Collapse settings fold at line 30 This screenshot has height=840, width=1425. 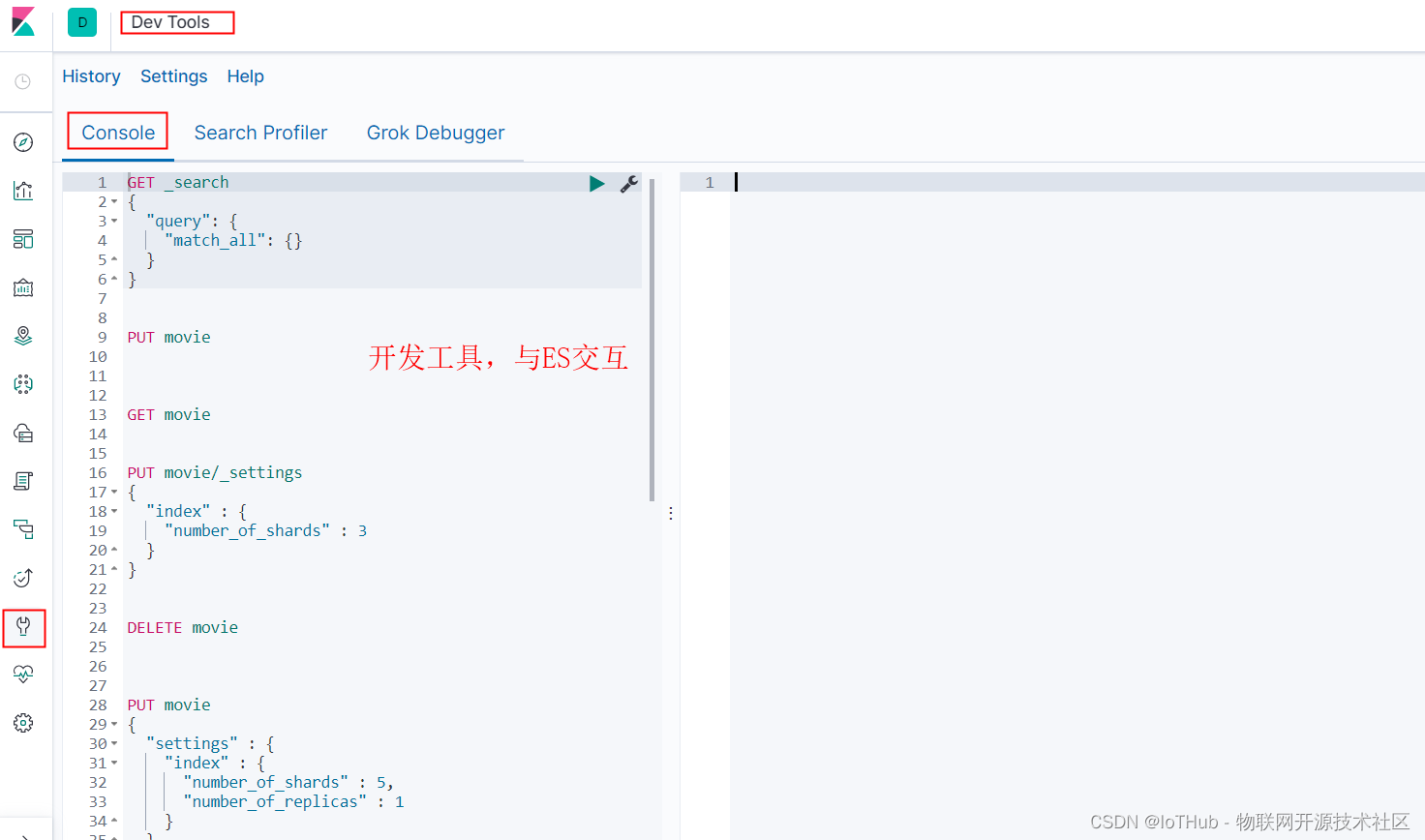click(x=114, y=744)
